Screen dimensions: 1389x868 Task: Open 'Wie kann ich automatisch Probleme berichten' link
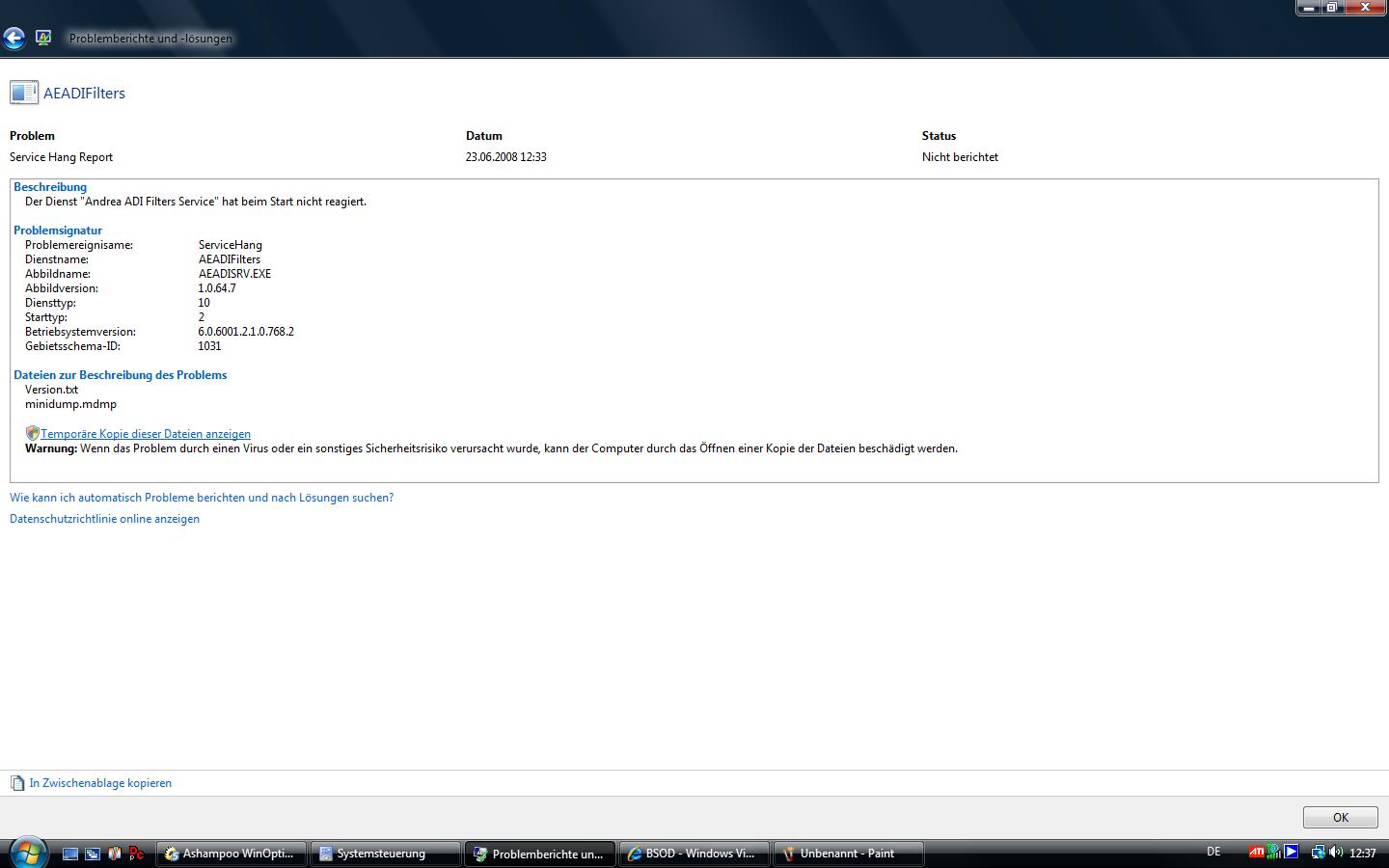[x=202, y=498]
